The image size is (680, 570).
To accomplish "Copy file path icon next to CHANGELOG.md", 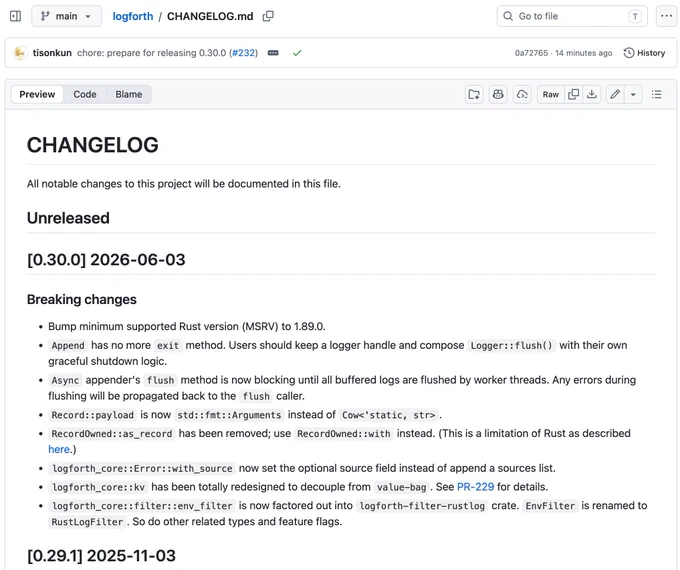I will [268, 16].
